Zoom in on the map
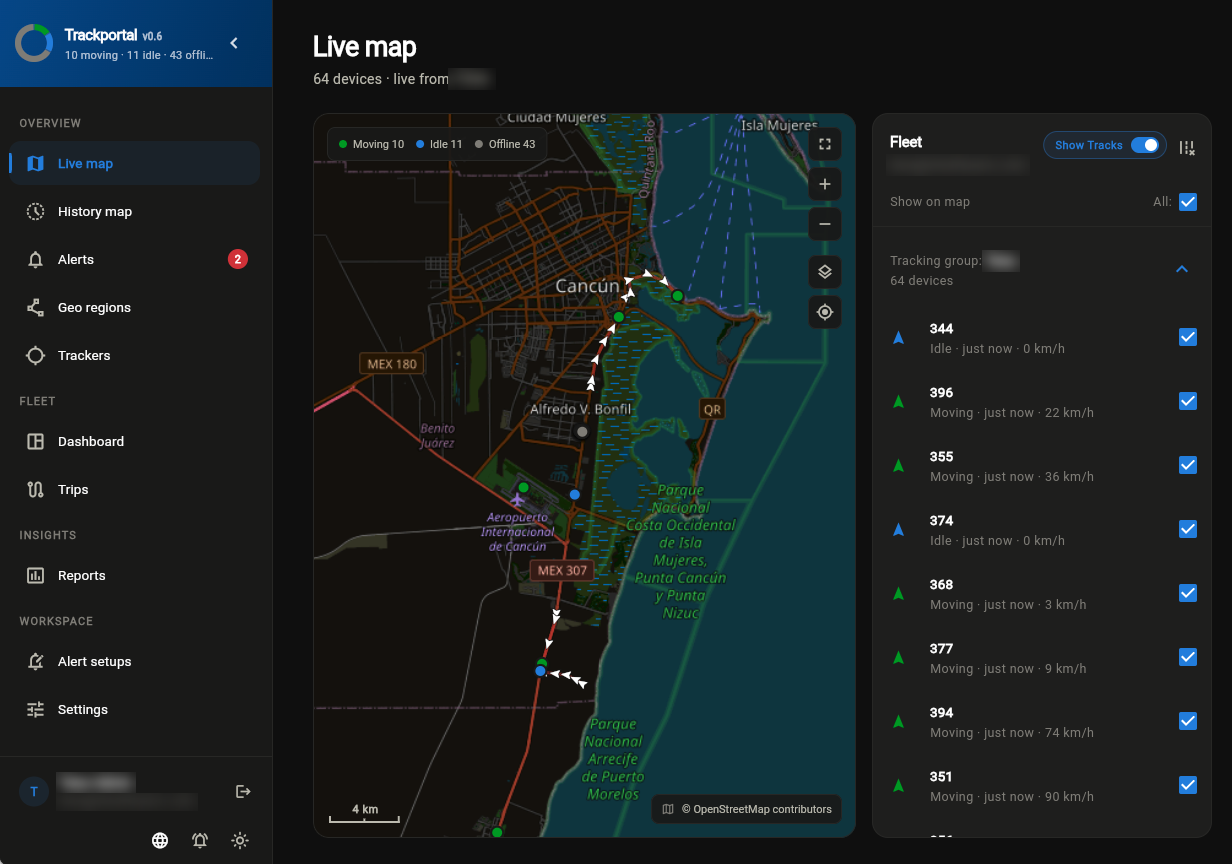The image size is (1232, 864). coord(825,184)
